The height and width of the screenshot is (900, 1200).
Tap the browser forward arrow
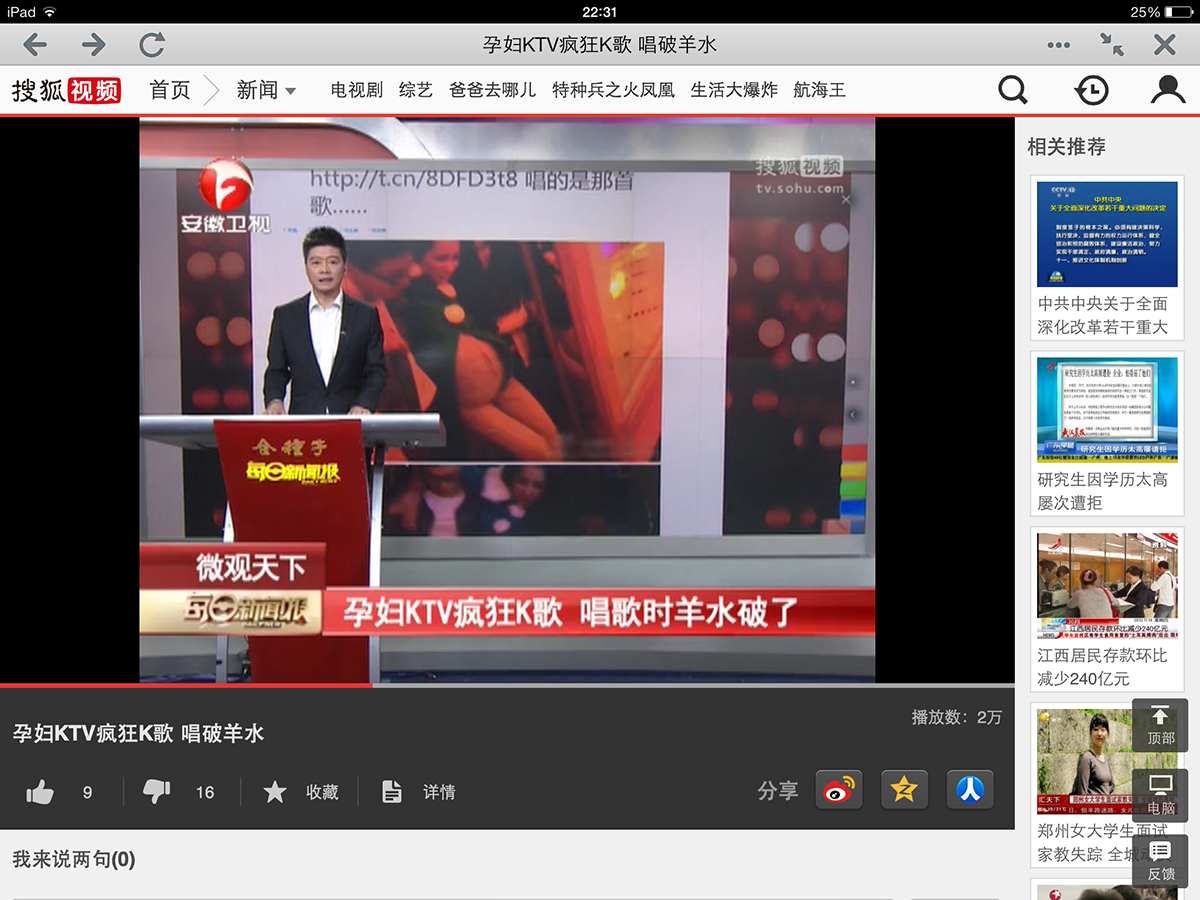tap(94, 45)
